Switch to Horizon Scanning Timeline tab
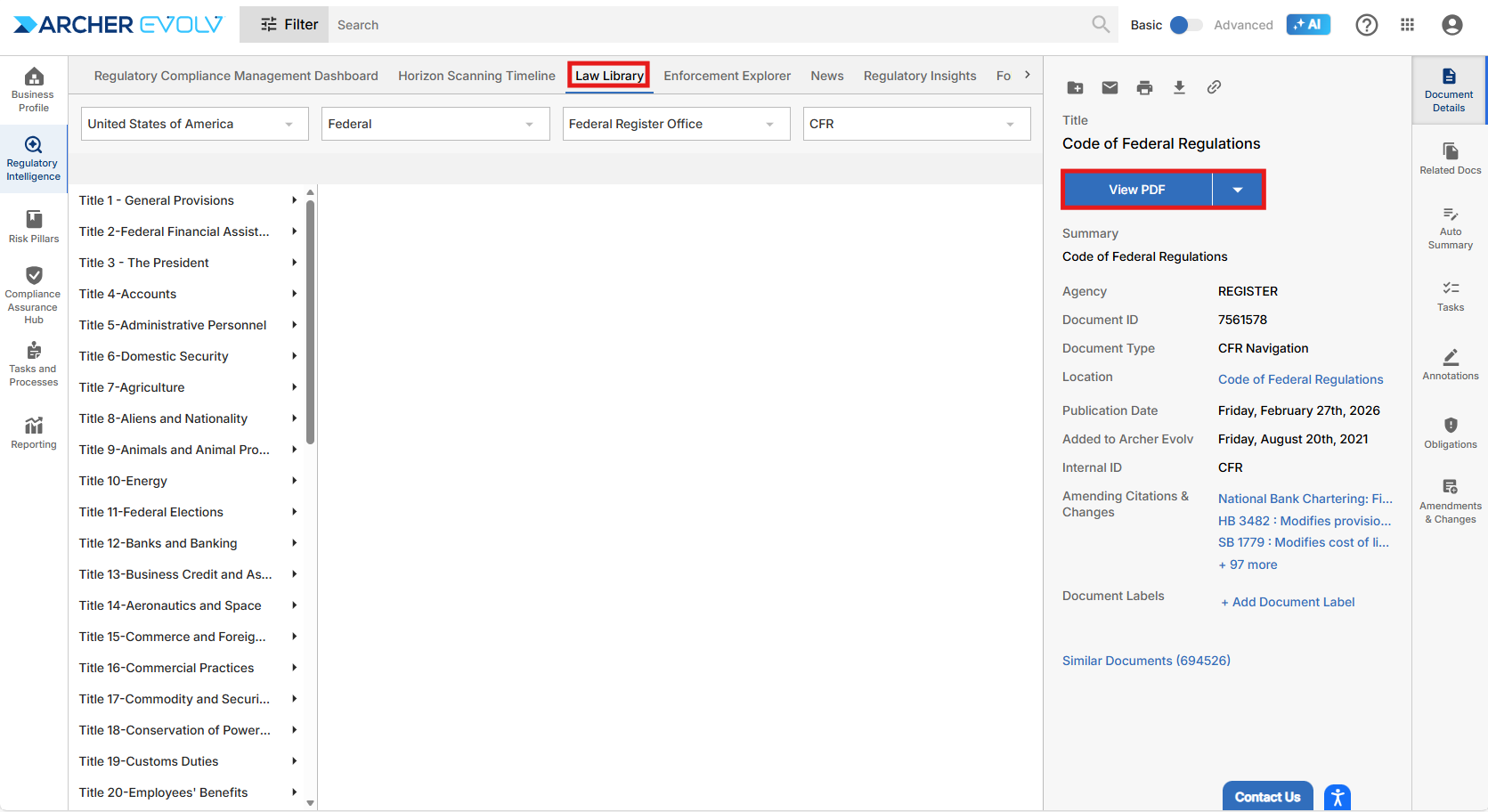Screen dimensions: 1488x812 pos(476,76)
